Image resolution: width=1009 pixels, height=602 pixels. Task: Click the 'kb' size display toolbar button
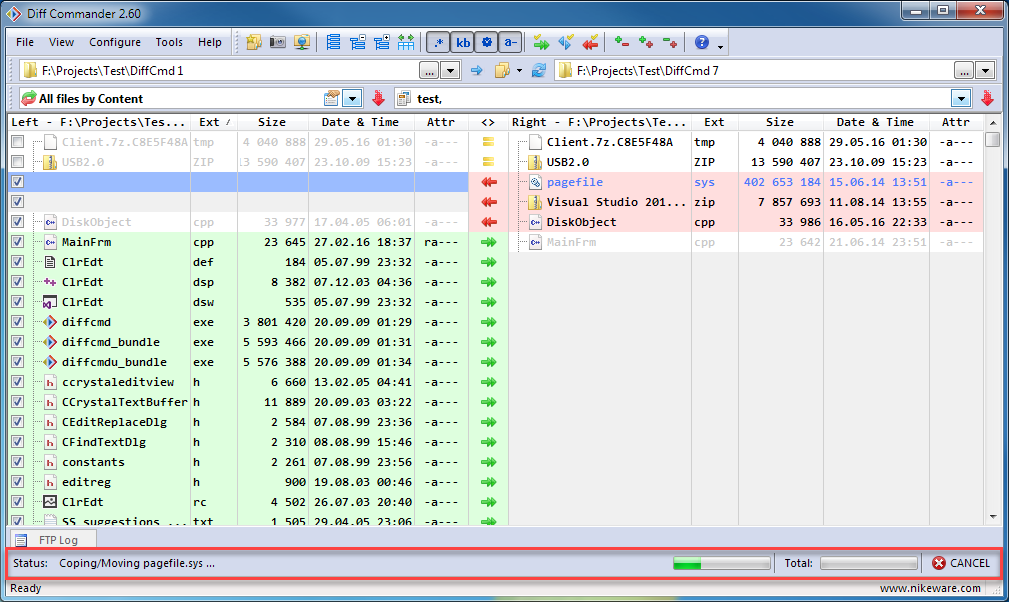pos(463,42)
